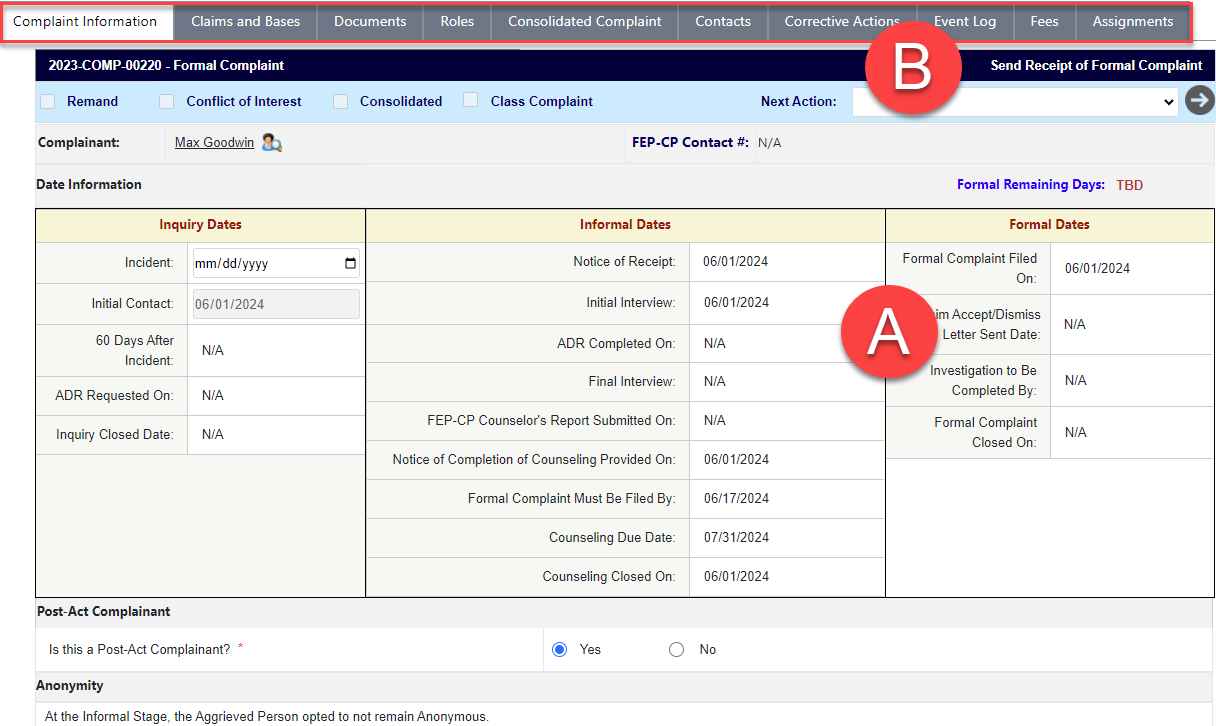Enable the Conflict of Interest checkbox
The height and width of the screenshot is (726, 1216).
tap(166, 101)
